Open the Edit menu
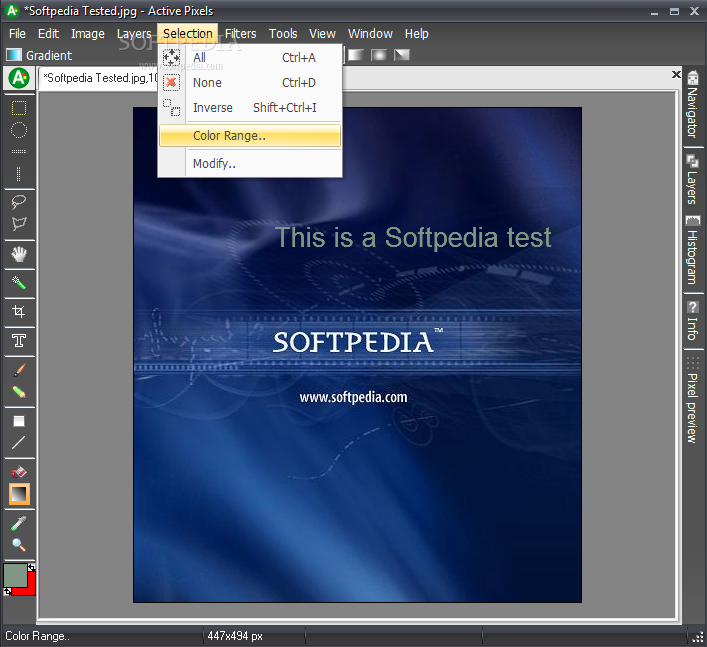The height and width of the screenshot is (647, 707). pos(48,34)
